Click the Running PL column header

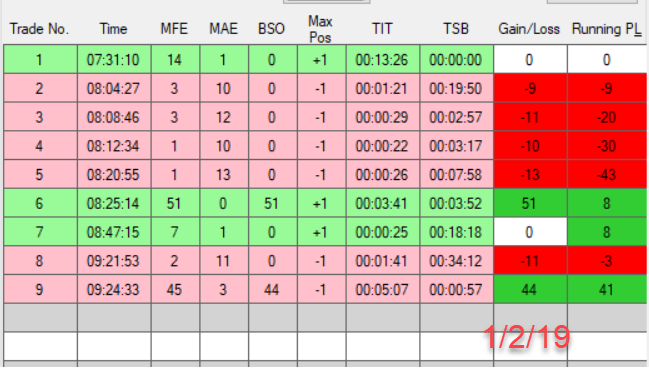(x=607, y=29)
